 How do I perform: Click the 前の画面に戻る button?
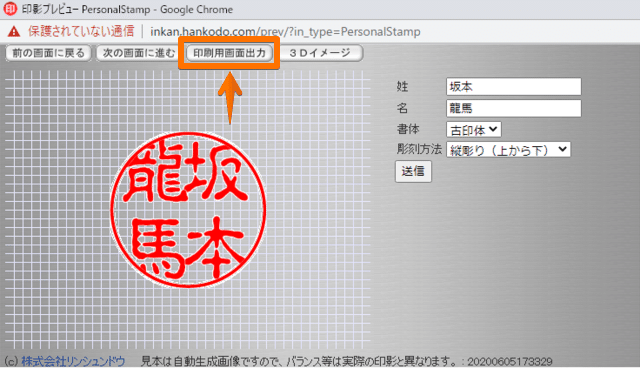pyautogui.click(x=48, y=53)
